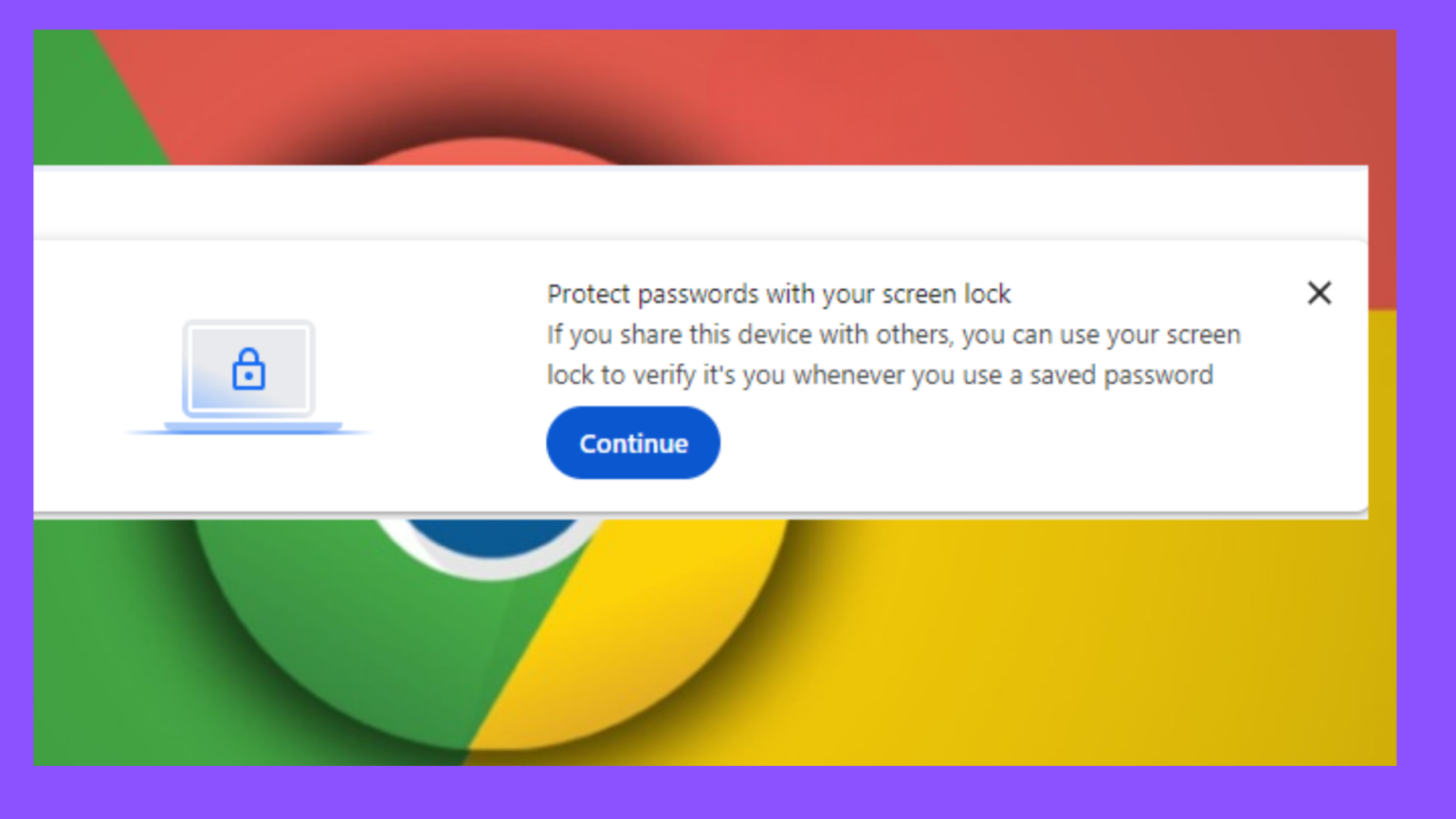Viewport: 1456px width, 819px height.
Task: Click the heading Protect passwords with your screen lock
Action: [778, 294]
